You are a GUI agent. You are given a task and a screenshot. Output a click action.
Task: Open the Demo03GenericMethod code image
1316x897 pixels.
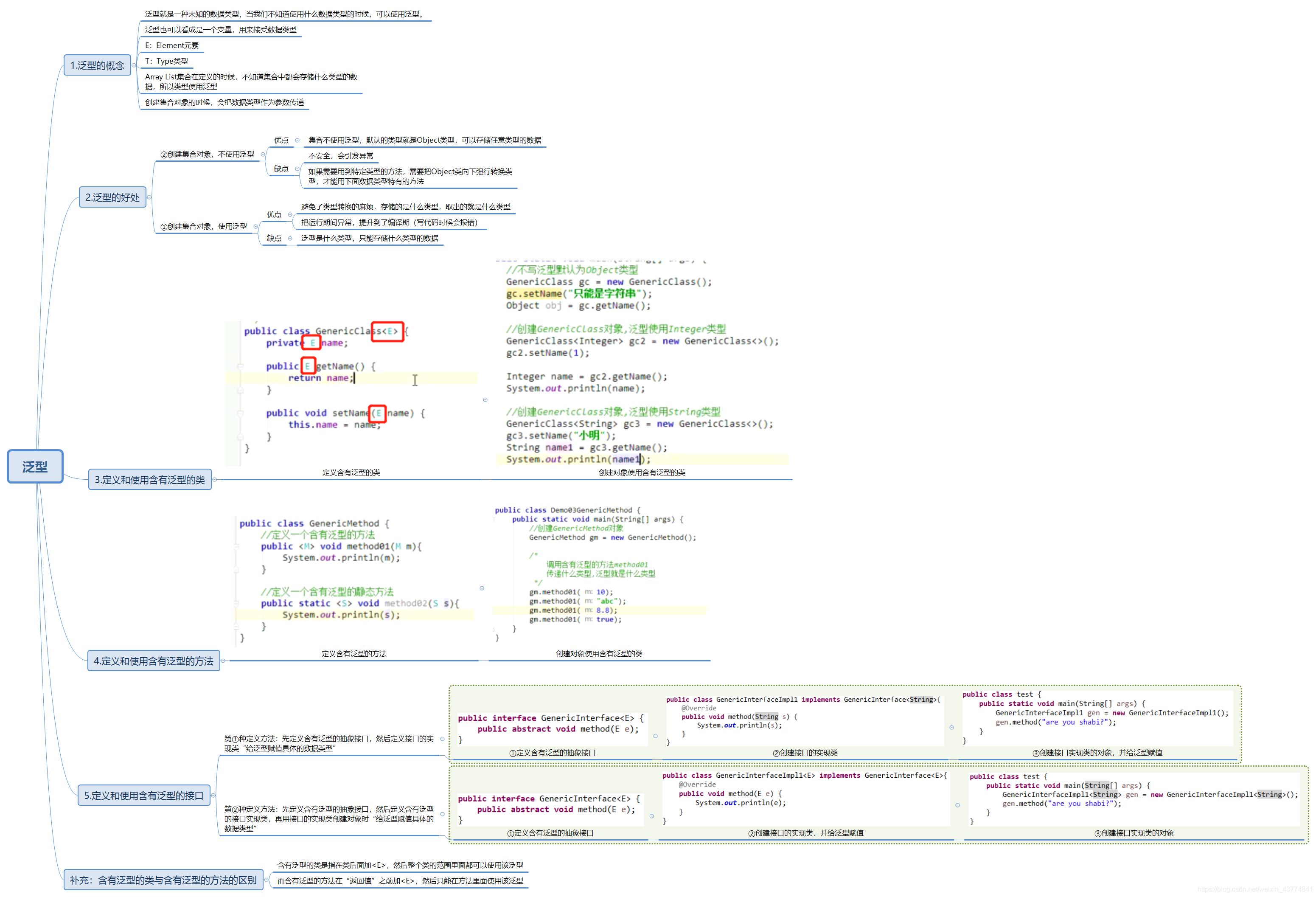(x=600, y=574)
